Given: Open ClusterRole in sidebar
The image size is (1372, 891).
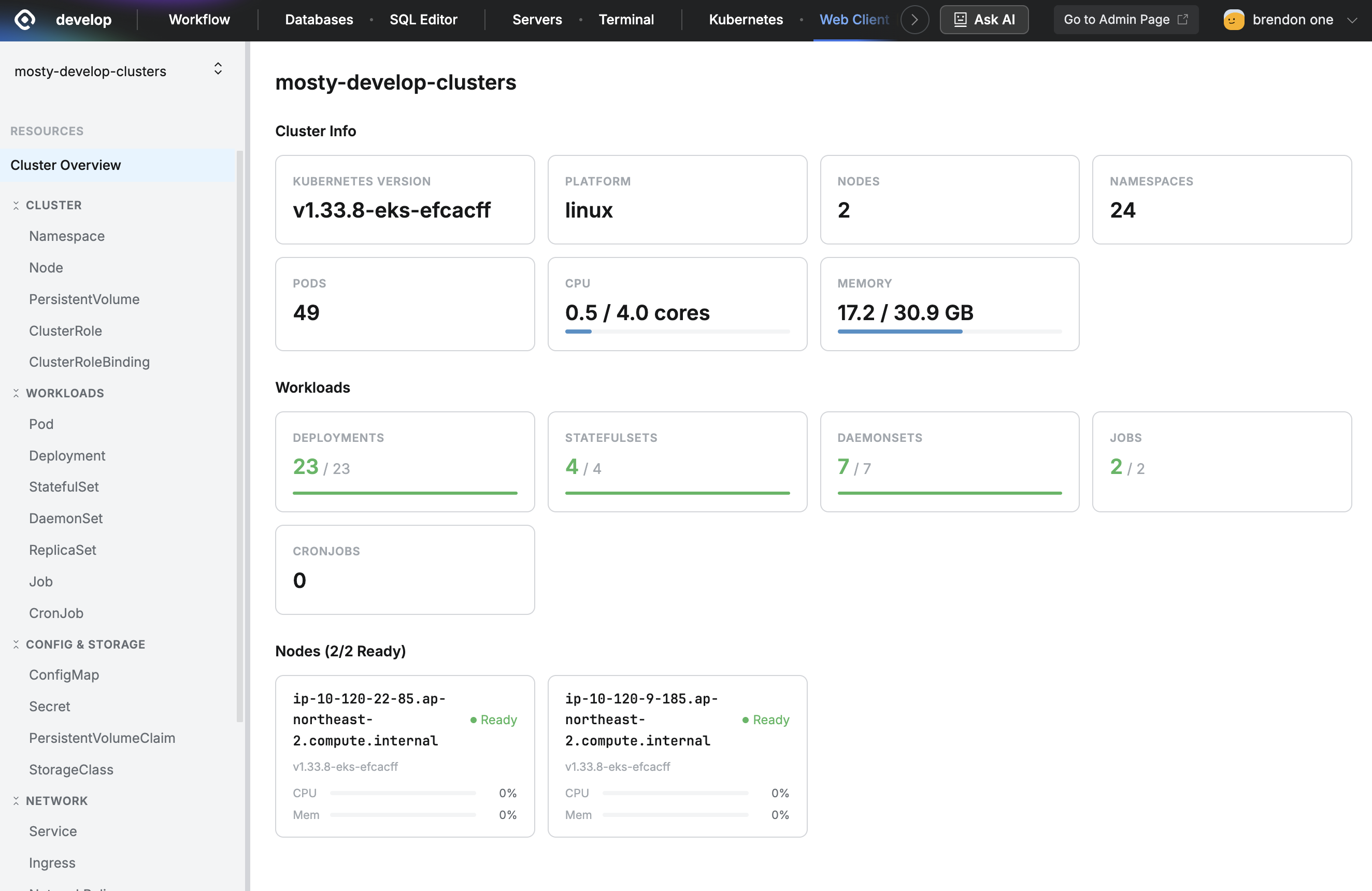Looking at the screenshot, I should coord(66,331).
